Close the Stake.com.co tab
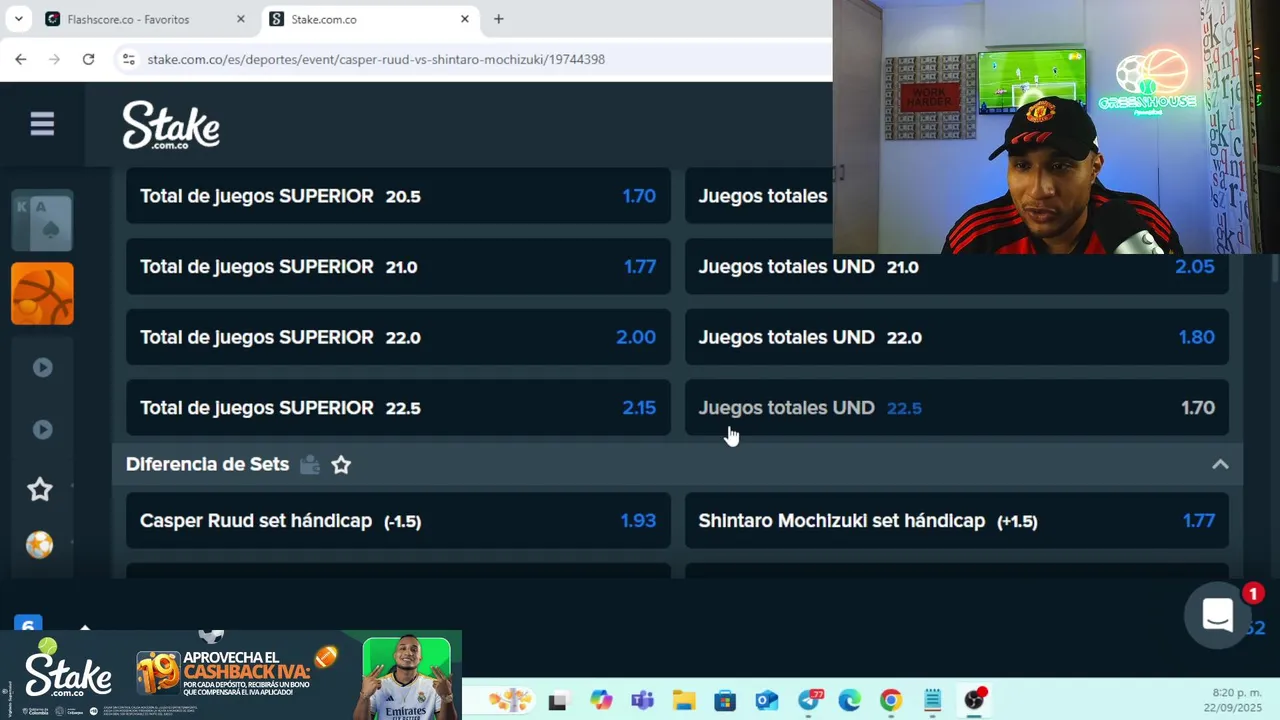 (464, 19)
